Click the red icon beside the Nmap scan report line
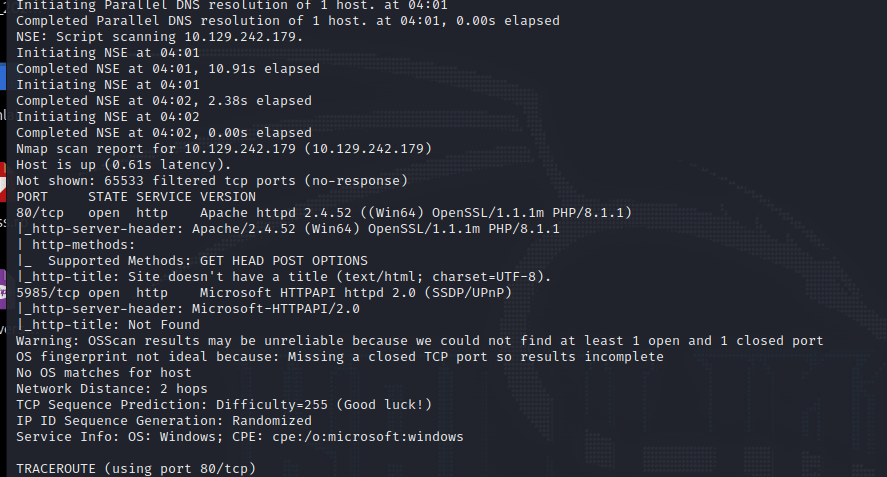This screenshot has height=477, width=887. pos(4,168)
